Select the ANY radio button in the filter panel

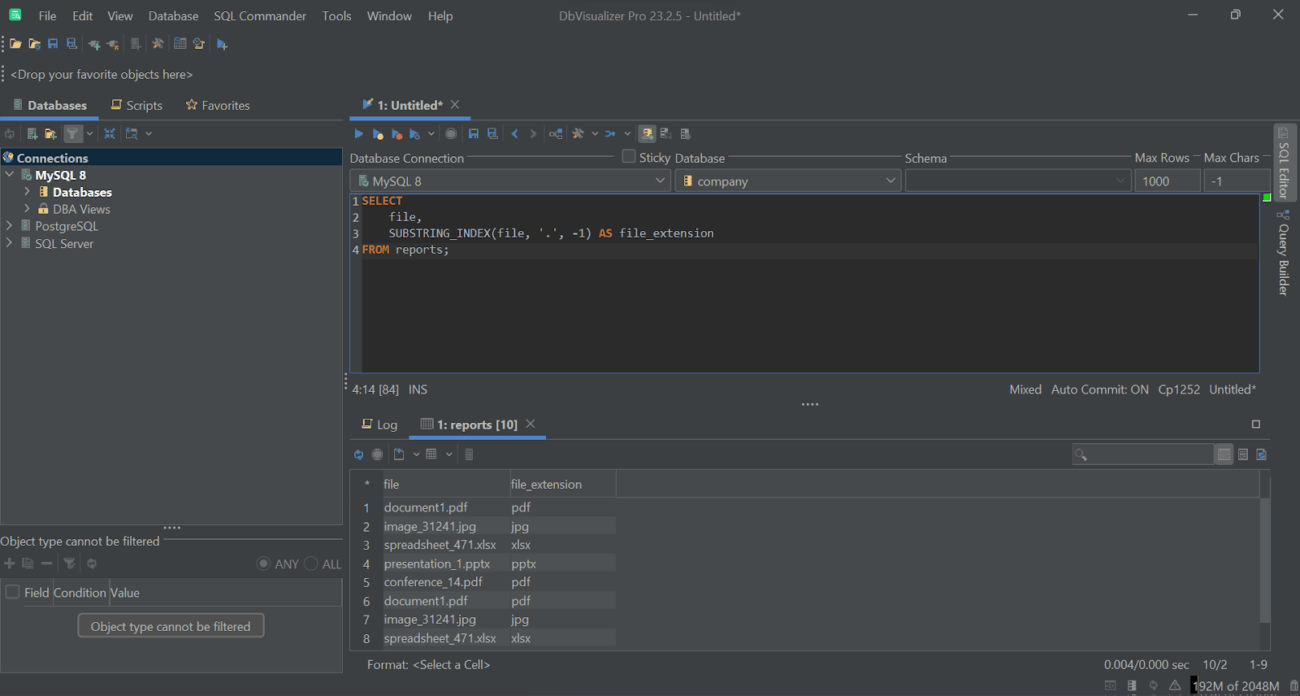(x=262, y=563)
